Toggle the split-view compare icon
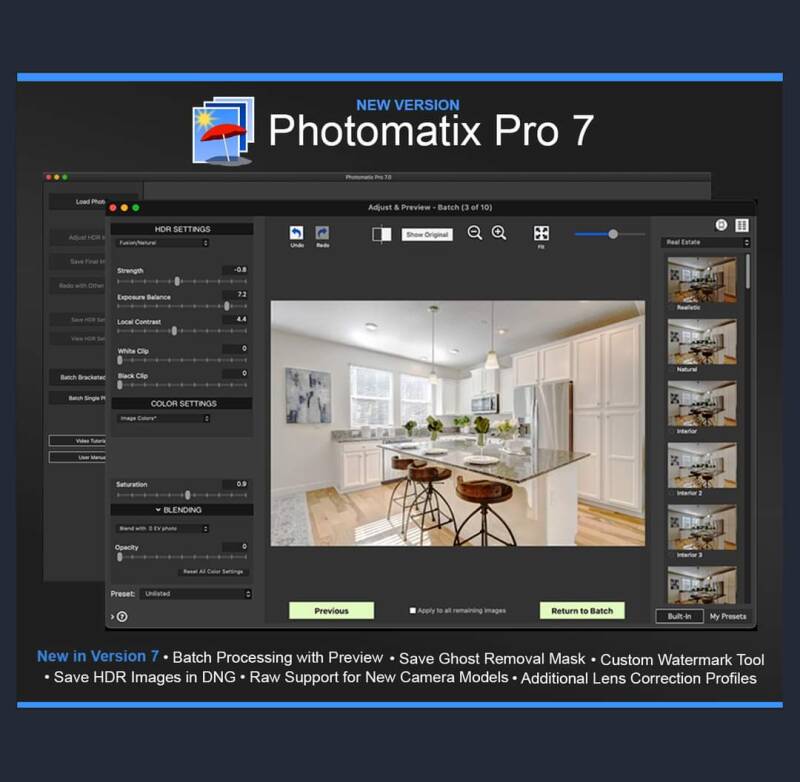This screenshot has width=800, height=782. coord(381,234)
